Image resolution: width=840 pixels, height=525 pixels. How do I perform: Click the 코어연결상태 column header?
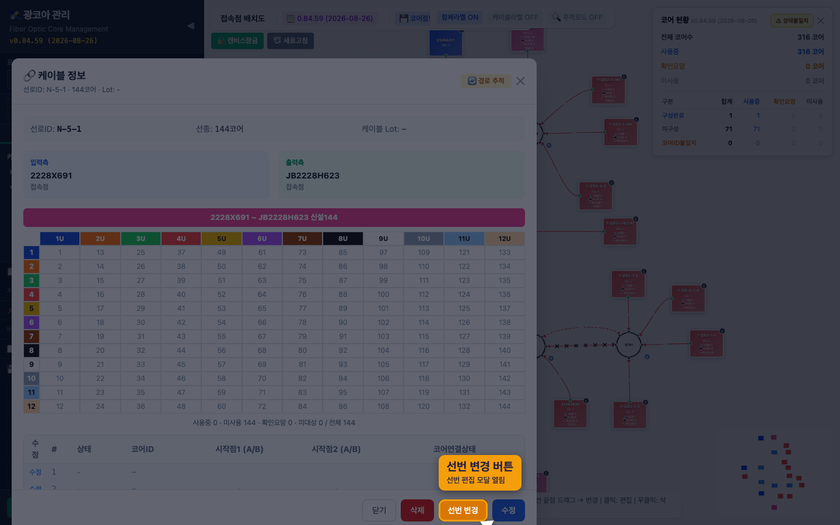coord(454,449)
